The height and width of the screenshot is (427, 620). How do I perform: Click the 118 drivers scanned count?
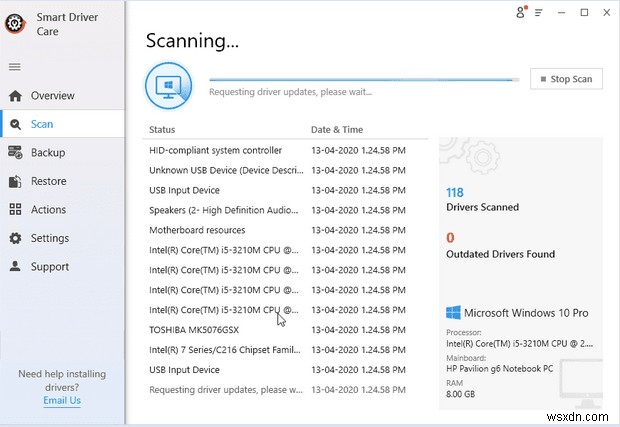[x=455, y=193]
